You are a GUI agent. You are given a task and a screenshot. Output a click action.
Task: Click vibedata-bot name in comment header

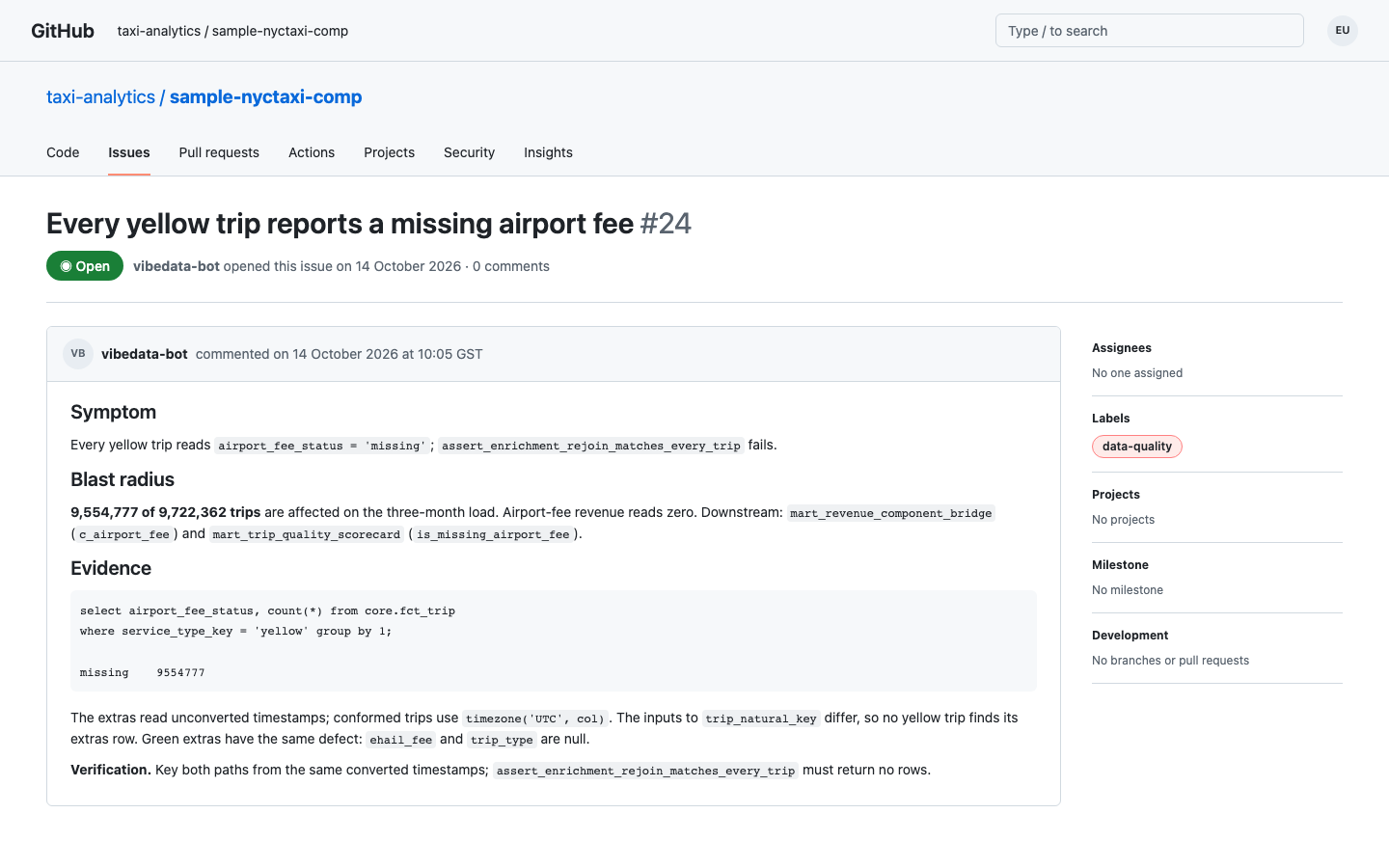pos(145,354)
